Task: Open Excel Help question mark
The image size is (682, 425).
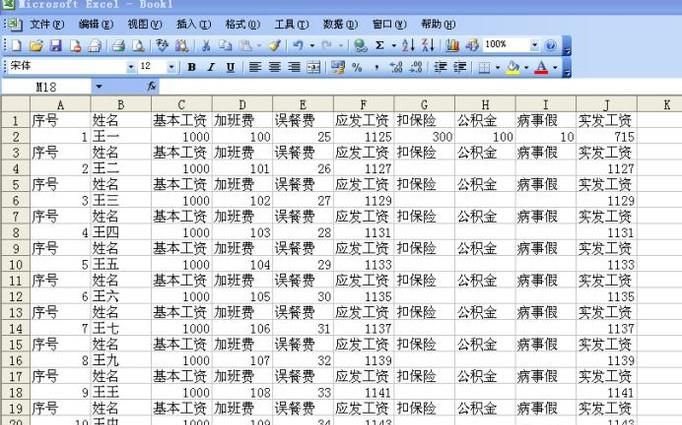Action: (550, 45)
